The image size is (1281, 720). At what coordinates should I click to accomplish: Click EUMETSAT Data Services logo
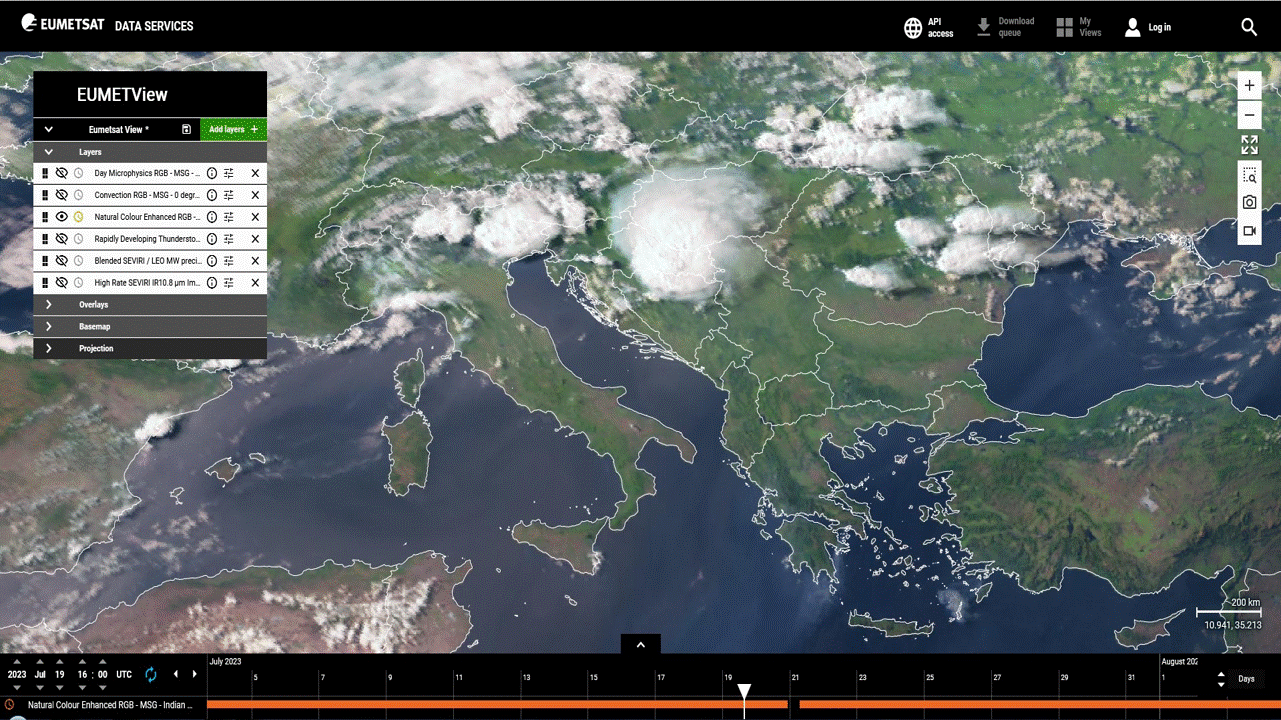pos(107,25)
